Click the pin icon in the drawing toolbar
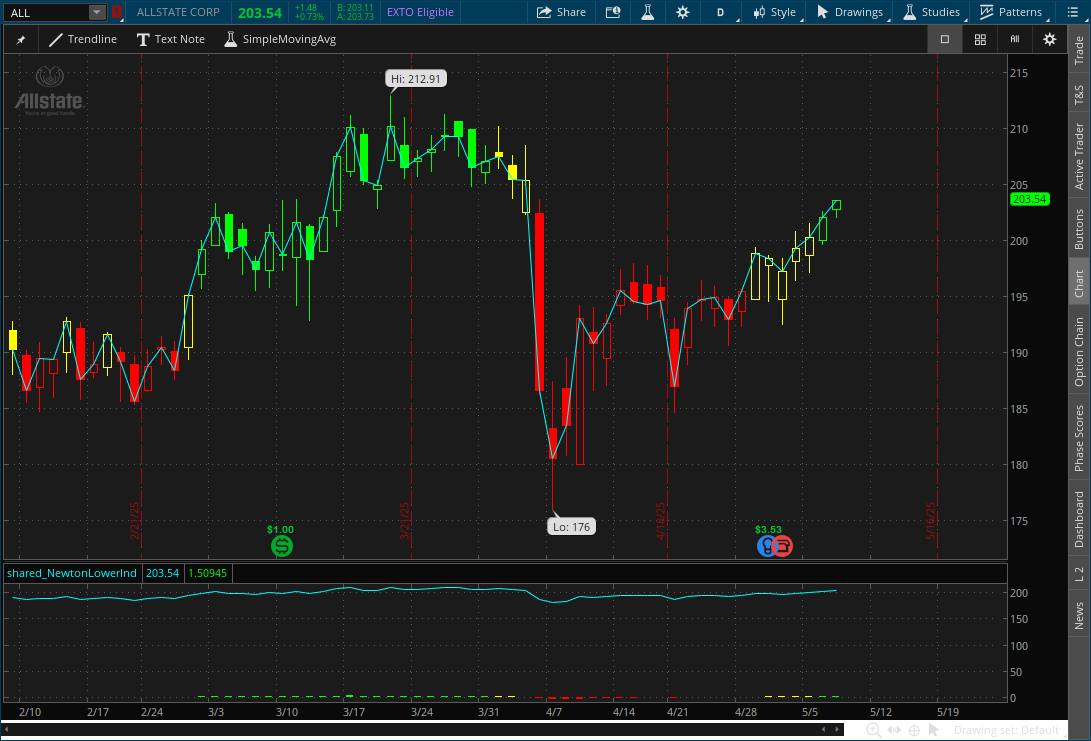This screenshot has width=1091, height=741. tap(21, 40)
